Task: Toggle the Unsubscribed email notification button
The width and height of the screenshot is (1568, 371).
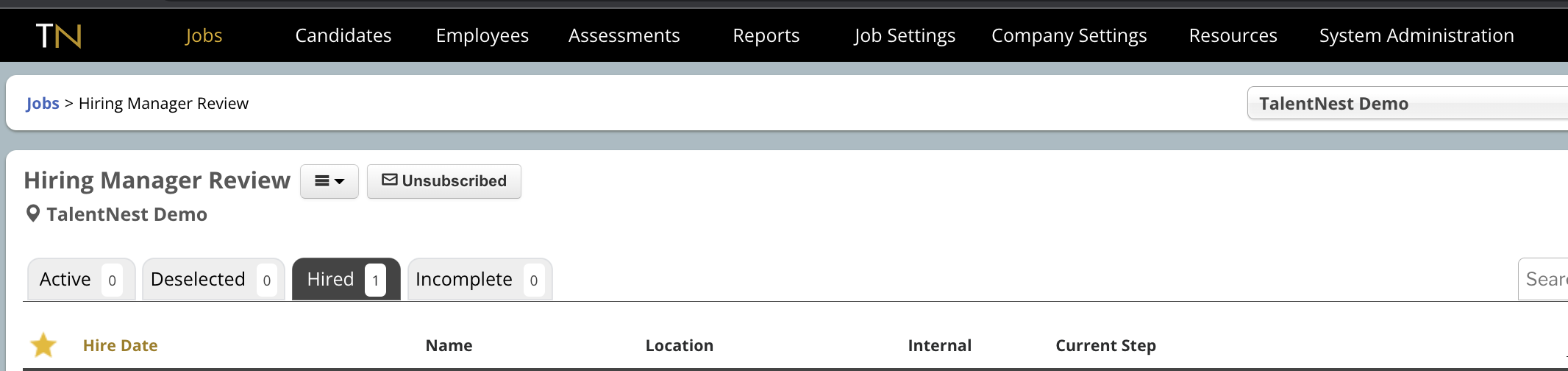Action: (x=444, y=181)
